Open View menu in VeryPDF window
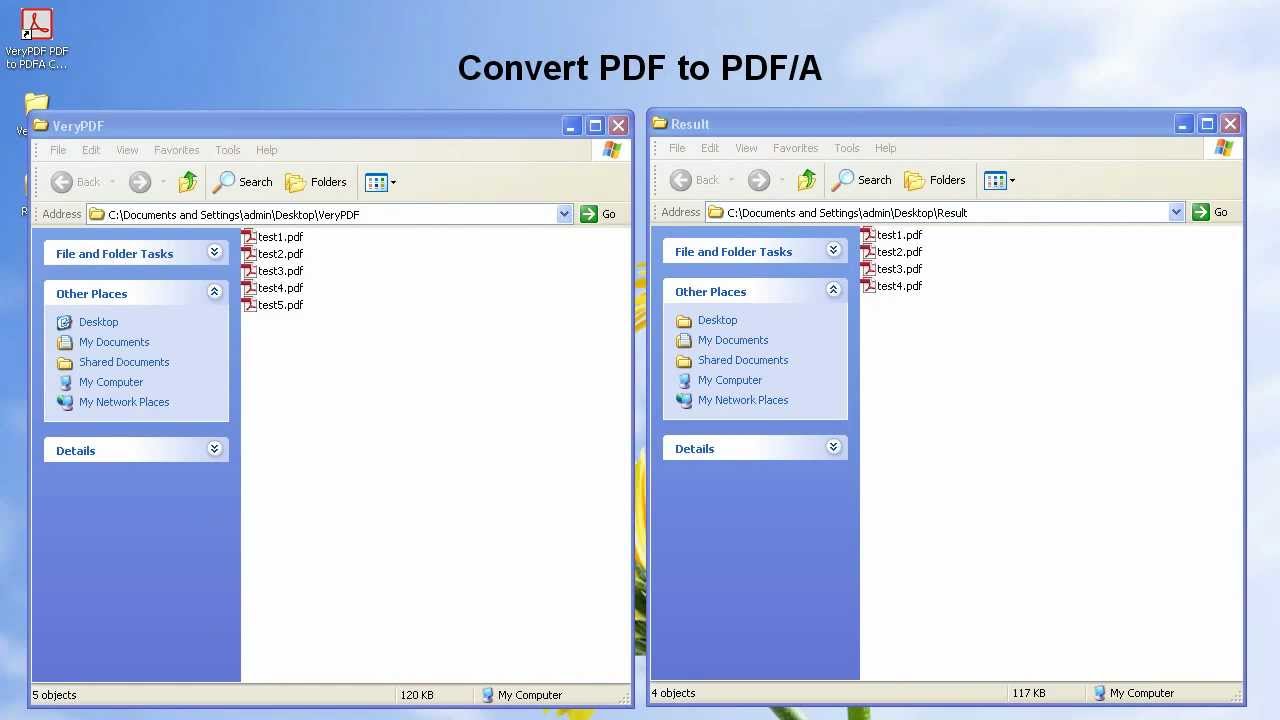Screen dimensions: 1280x720 [x=127, y=150]
